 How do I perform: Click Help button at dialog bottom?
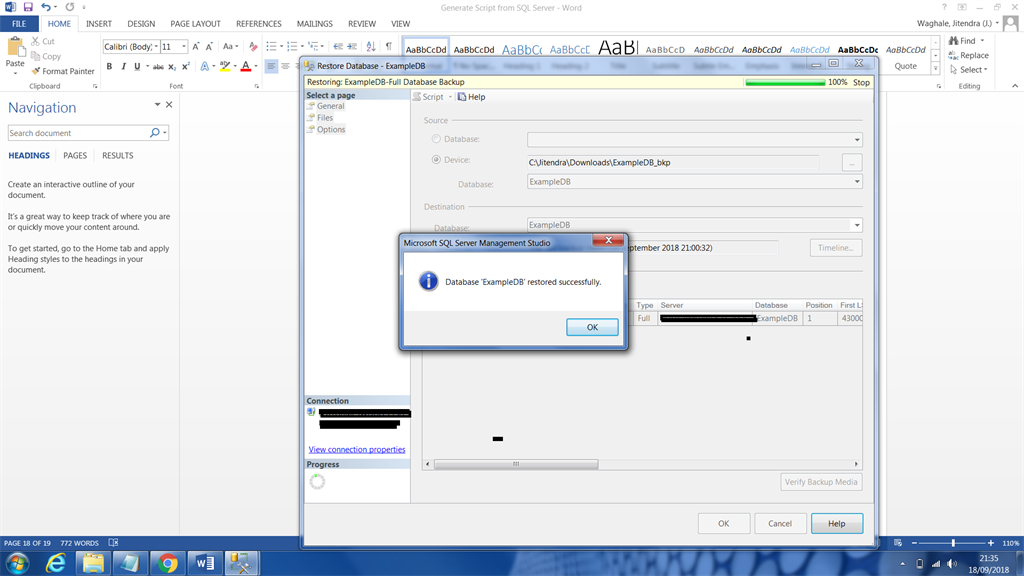837,523
